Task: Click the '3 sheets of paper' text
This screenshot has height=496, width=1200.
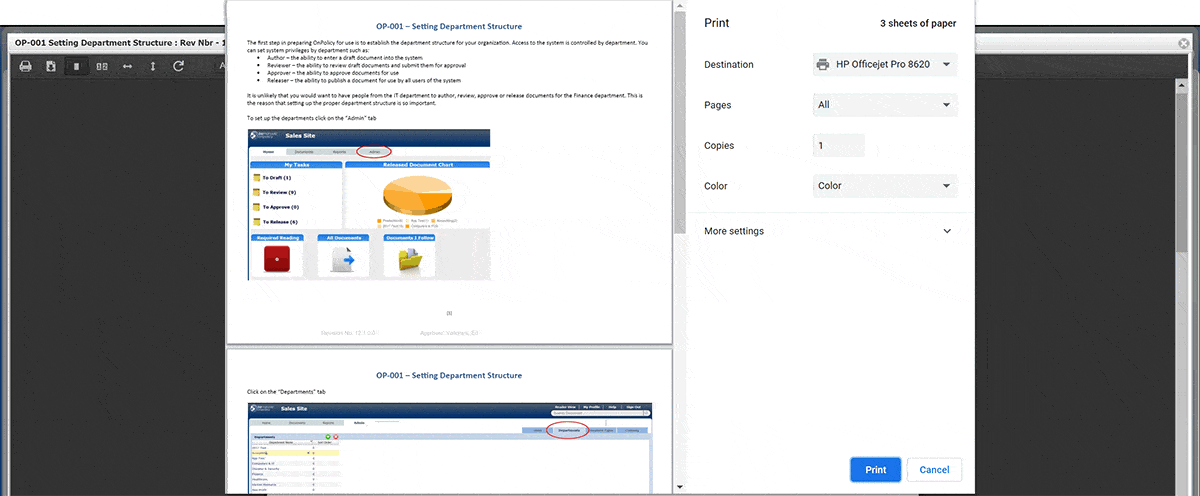Action: pyautogui.click(x=918, y=23)
